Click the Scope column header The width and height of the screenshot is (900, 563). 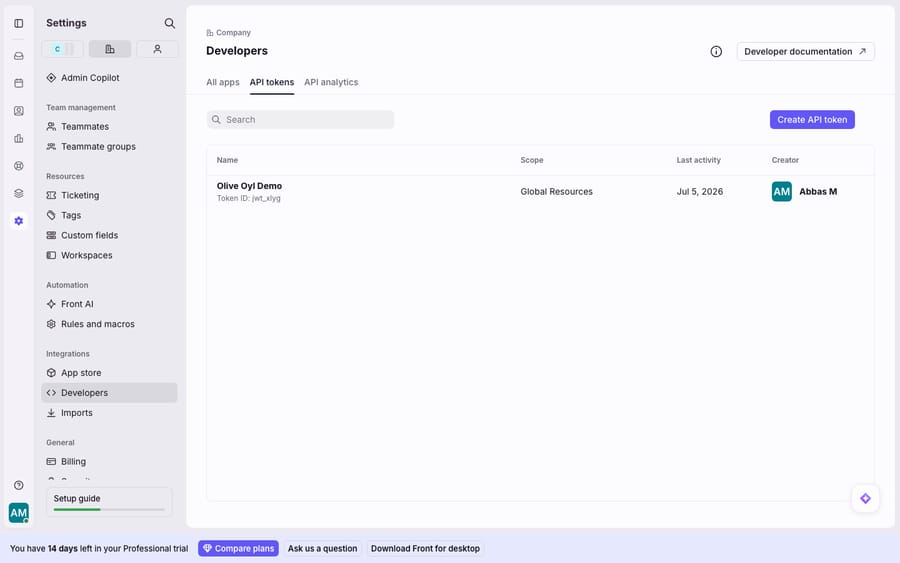click(532, 160)
